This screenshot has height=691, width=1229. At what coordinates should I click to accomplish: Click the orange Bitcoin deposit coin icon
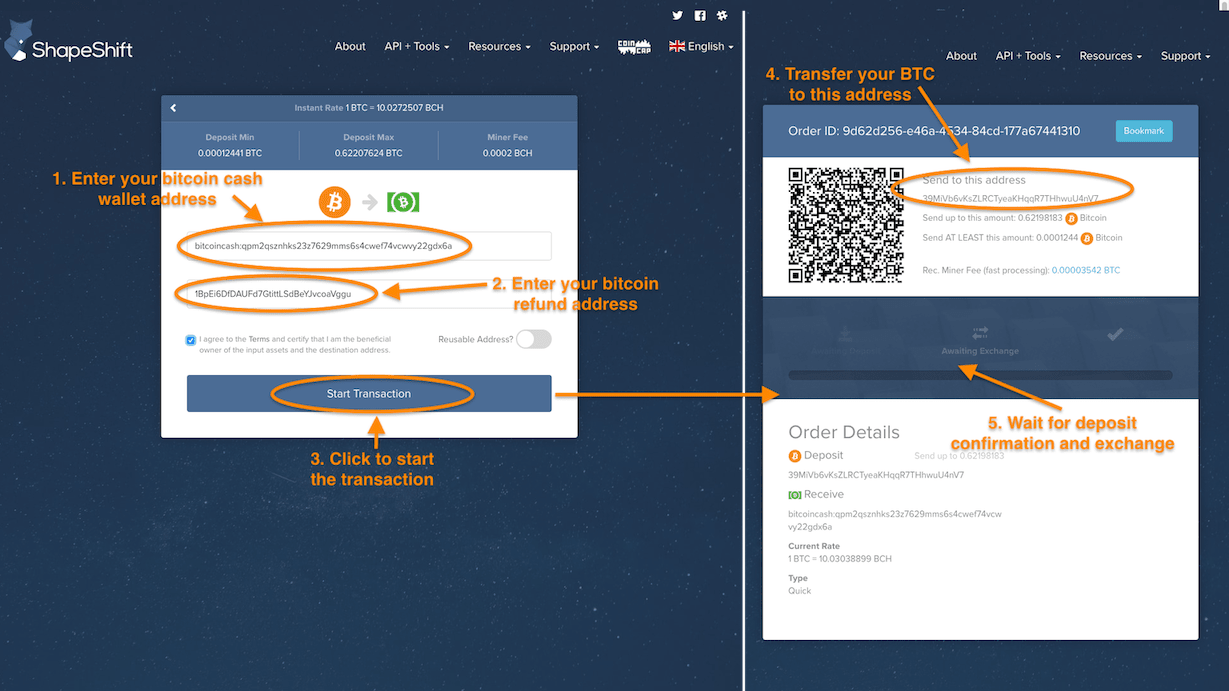pos(335,202)
